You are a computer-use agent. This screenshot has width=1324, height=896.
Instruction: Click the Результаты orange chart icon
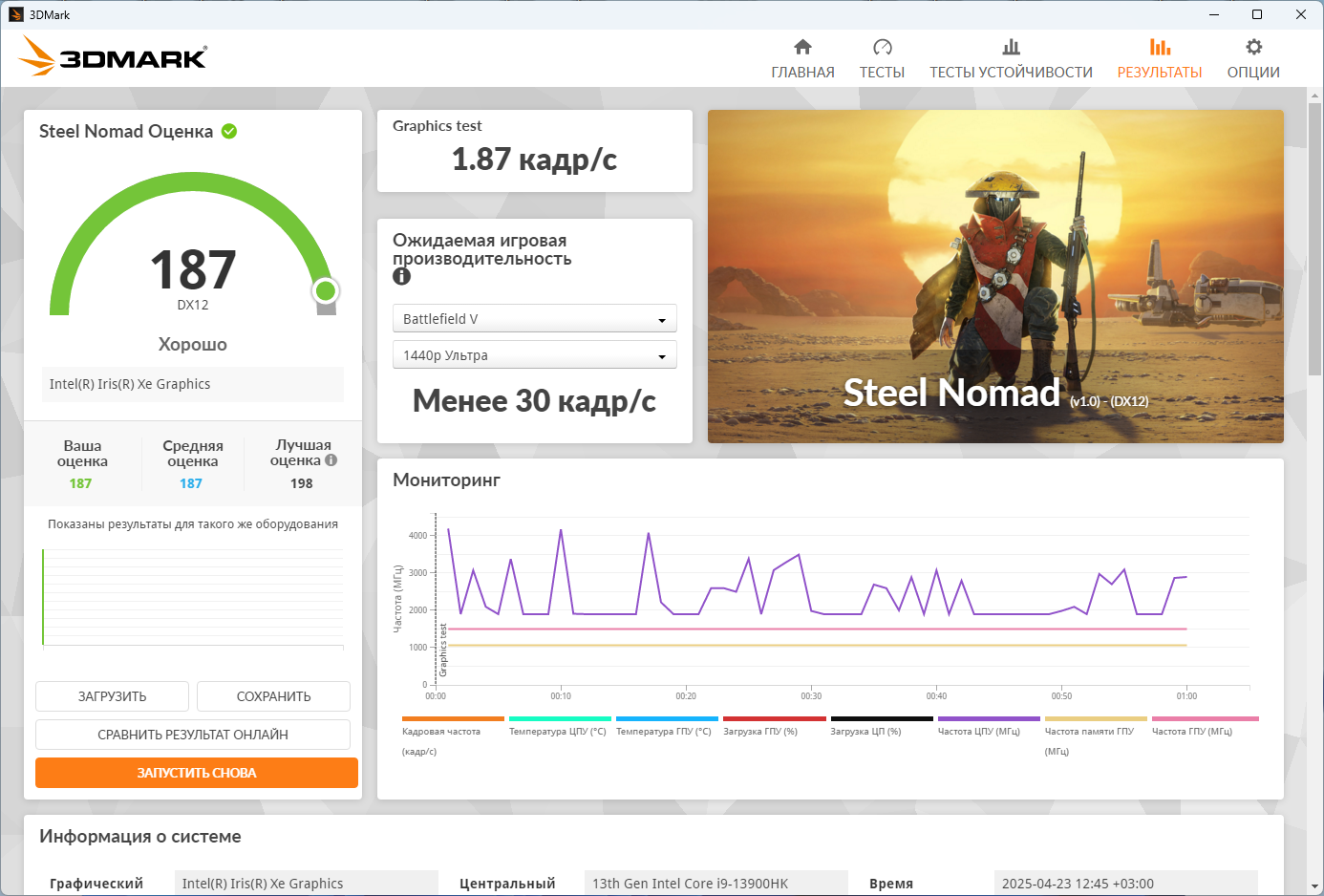pyautogui.click(x=1160, y=47)
